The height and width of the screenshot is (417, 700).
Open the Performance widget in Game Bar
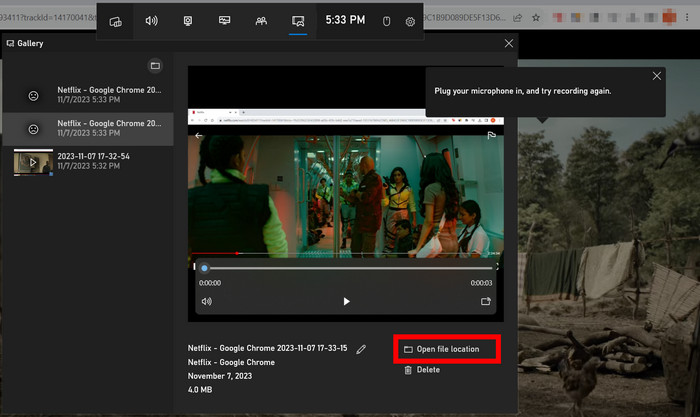225,21
